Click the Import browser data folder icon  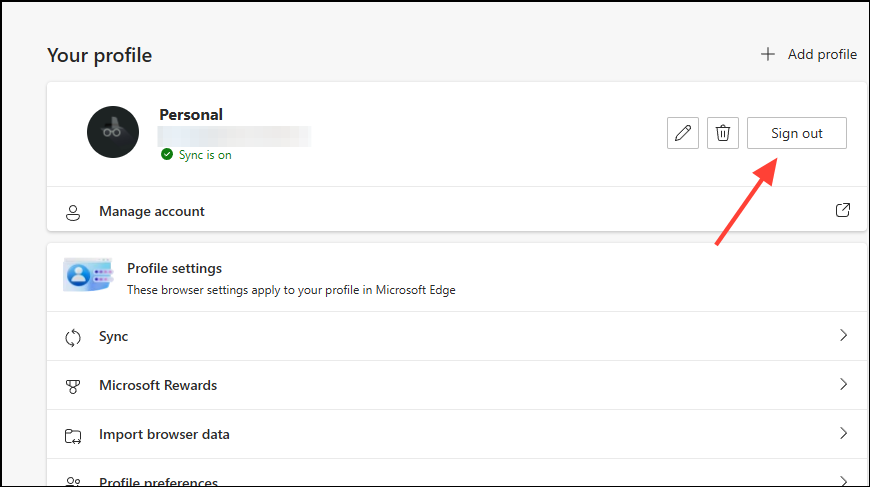pyautogui.click(x=73, y=435)
